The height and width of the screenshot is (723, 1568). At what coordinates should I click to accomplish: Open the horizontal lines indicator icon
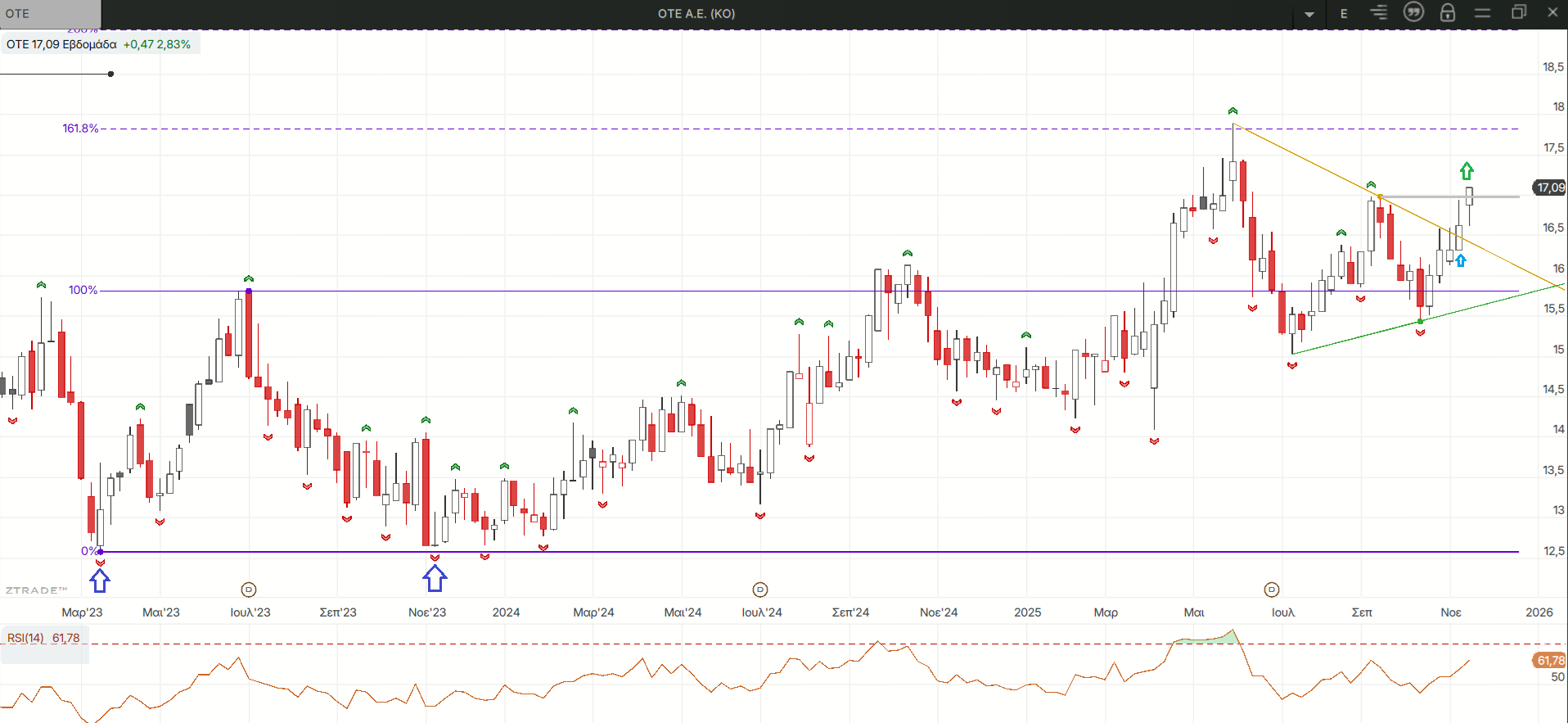pyautogui.click(x=1379, y=13)
